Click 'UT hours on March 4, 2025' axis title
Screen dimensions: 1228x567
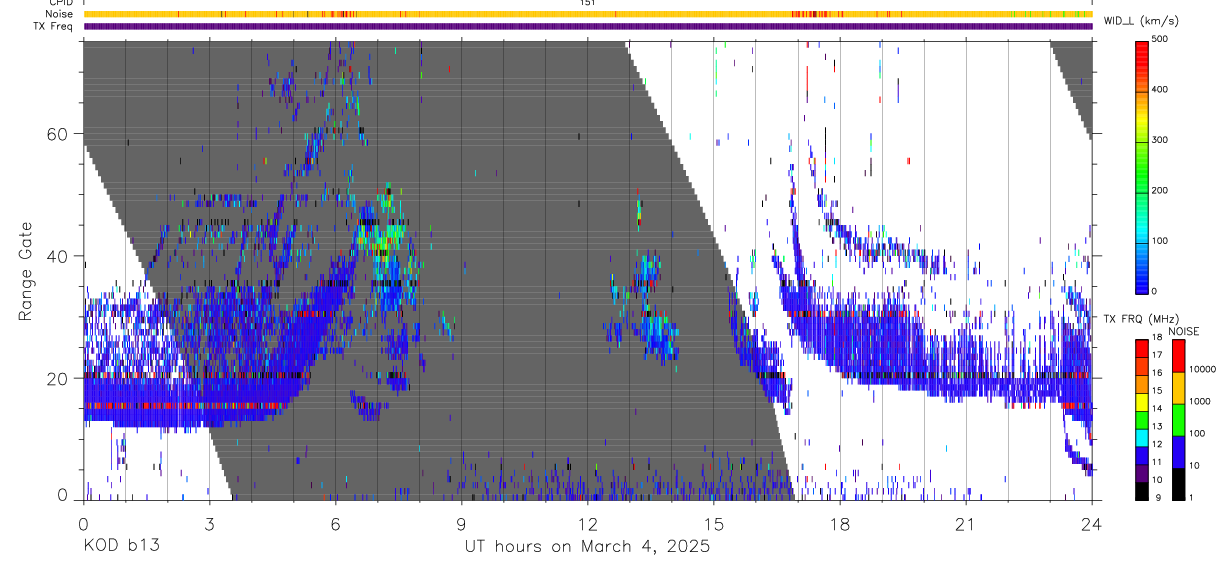coord(587,547)
